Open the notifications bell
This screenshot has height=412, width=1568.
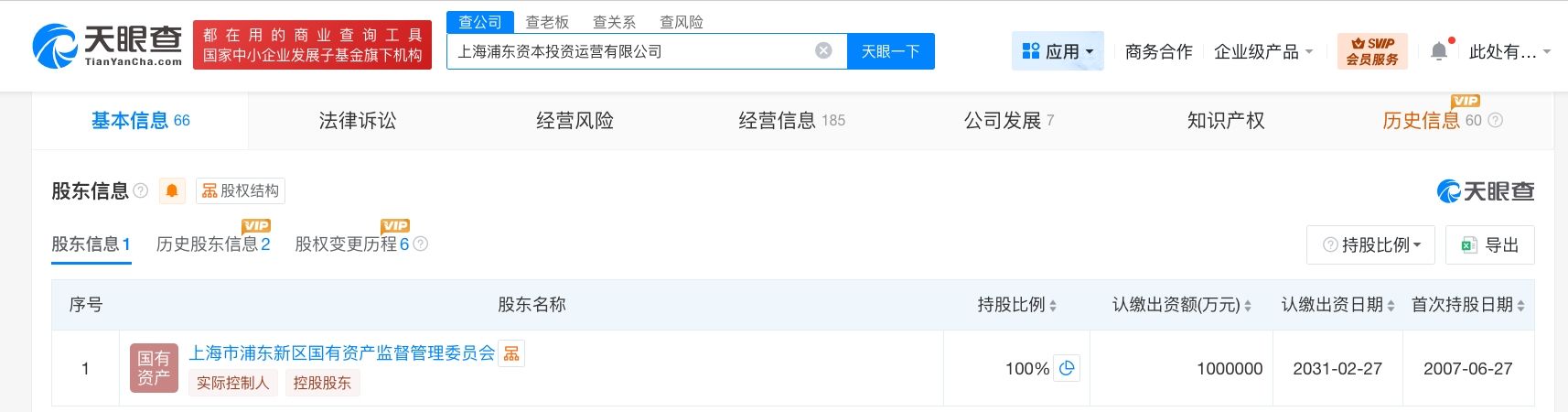(x=1439, y=51)
